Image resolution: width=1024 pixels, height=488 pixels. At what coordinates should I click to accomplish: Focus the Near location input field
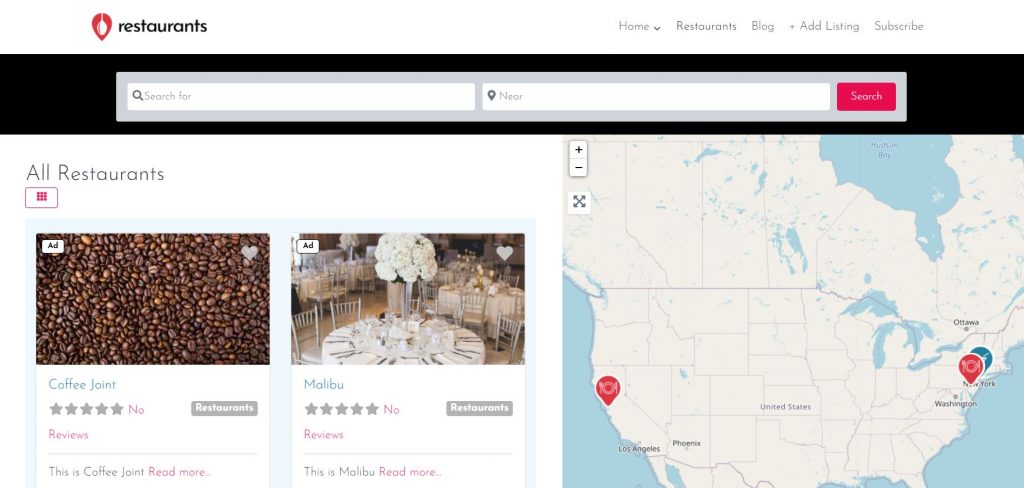click(656, 96)
